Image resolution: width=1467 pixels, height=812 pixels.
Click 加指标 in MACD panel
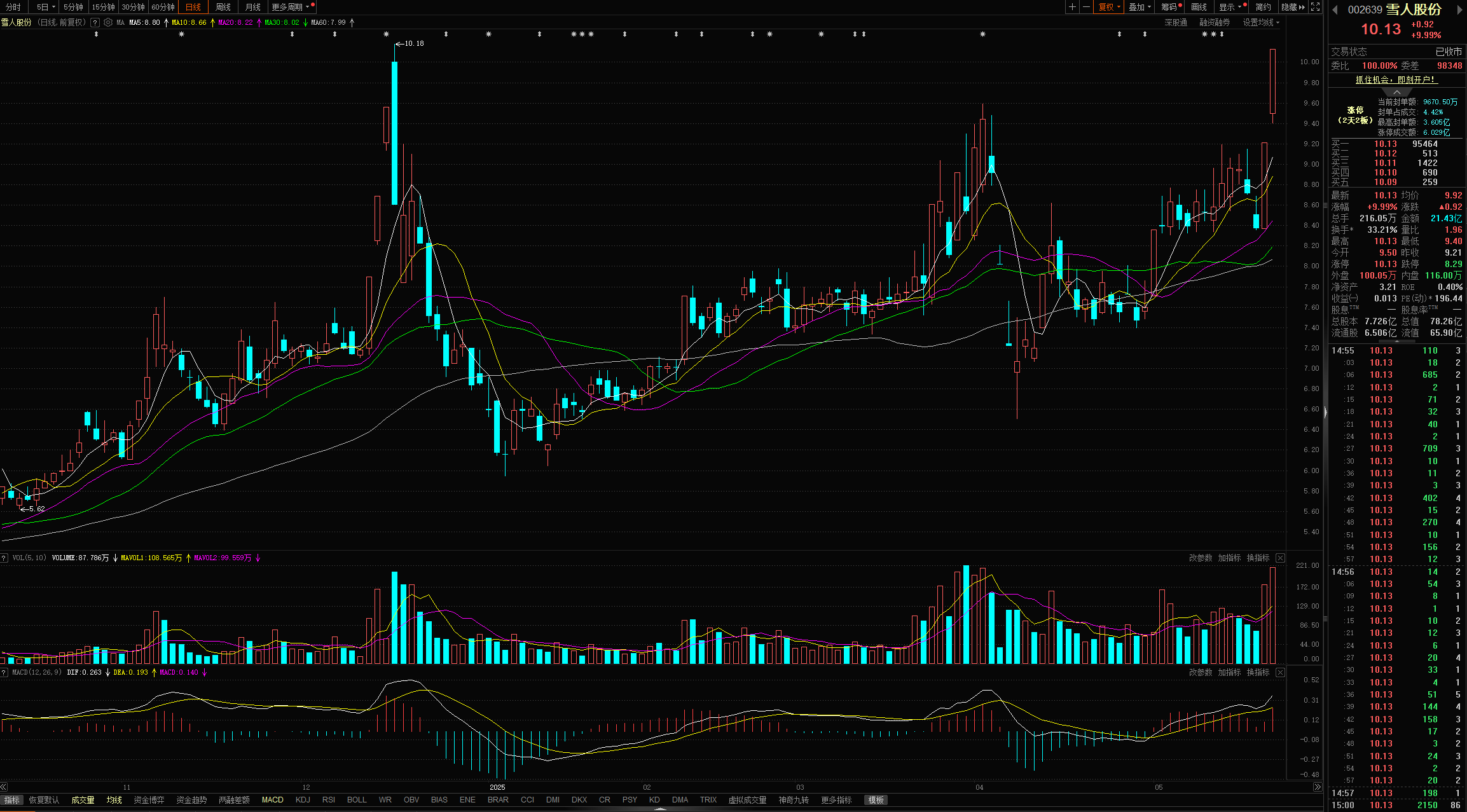1229,672
